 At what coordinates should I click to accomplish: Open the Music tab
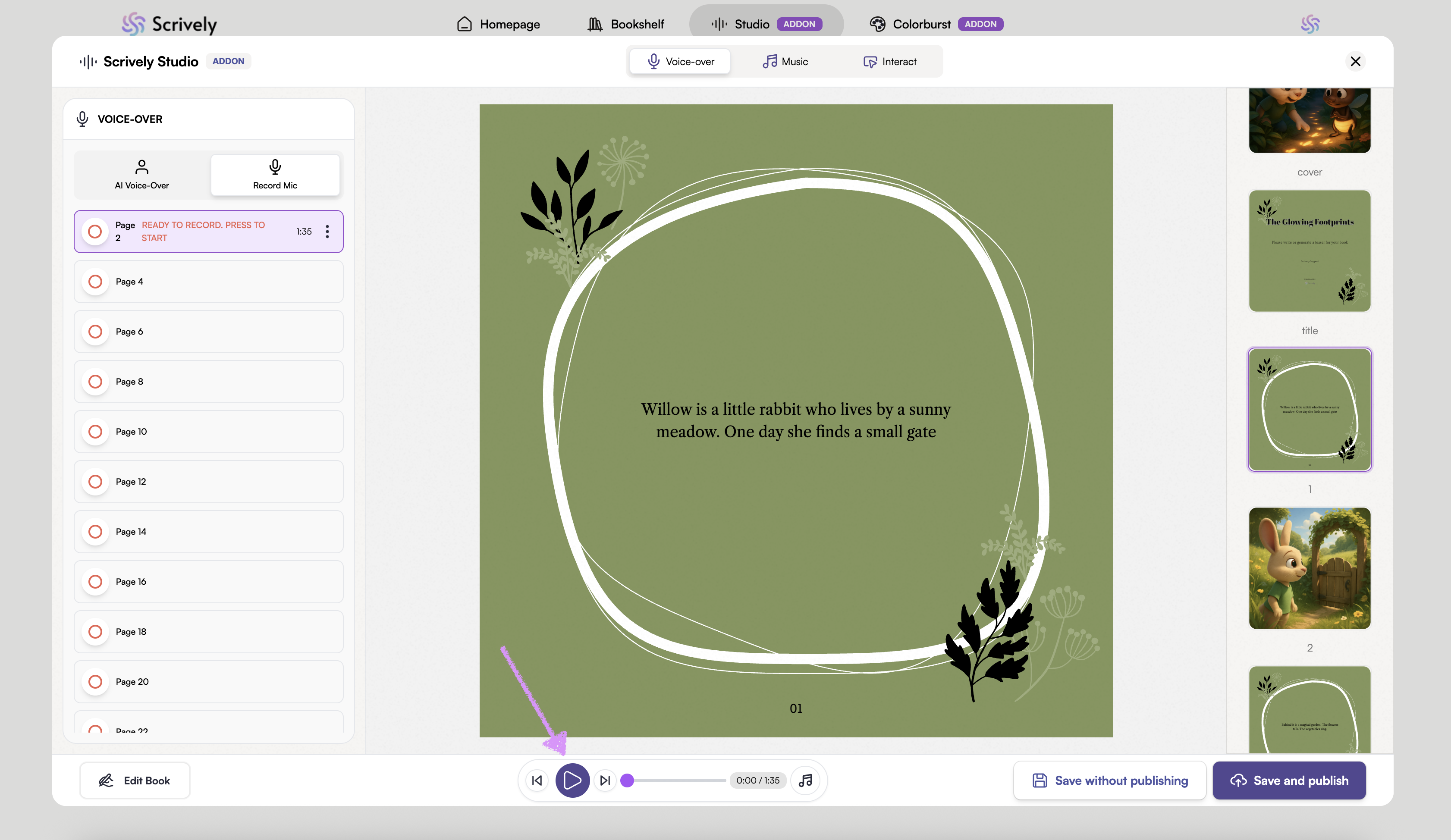tap(785, 62)
